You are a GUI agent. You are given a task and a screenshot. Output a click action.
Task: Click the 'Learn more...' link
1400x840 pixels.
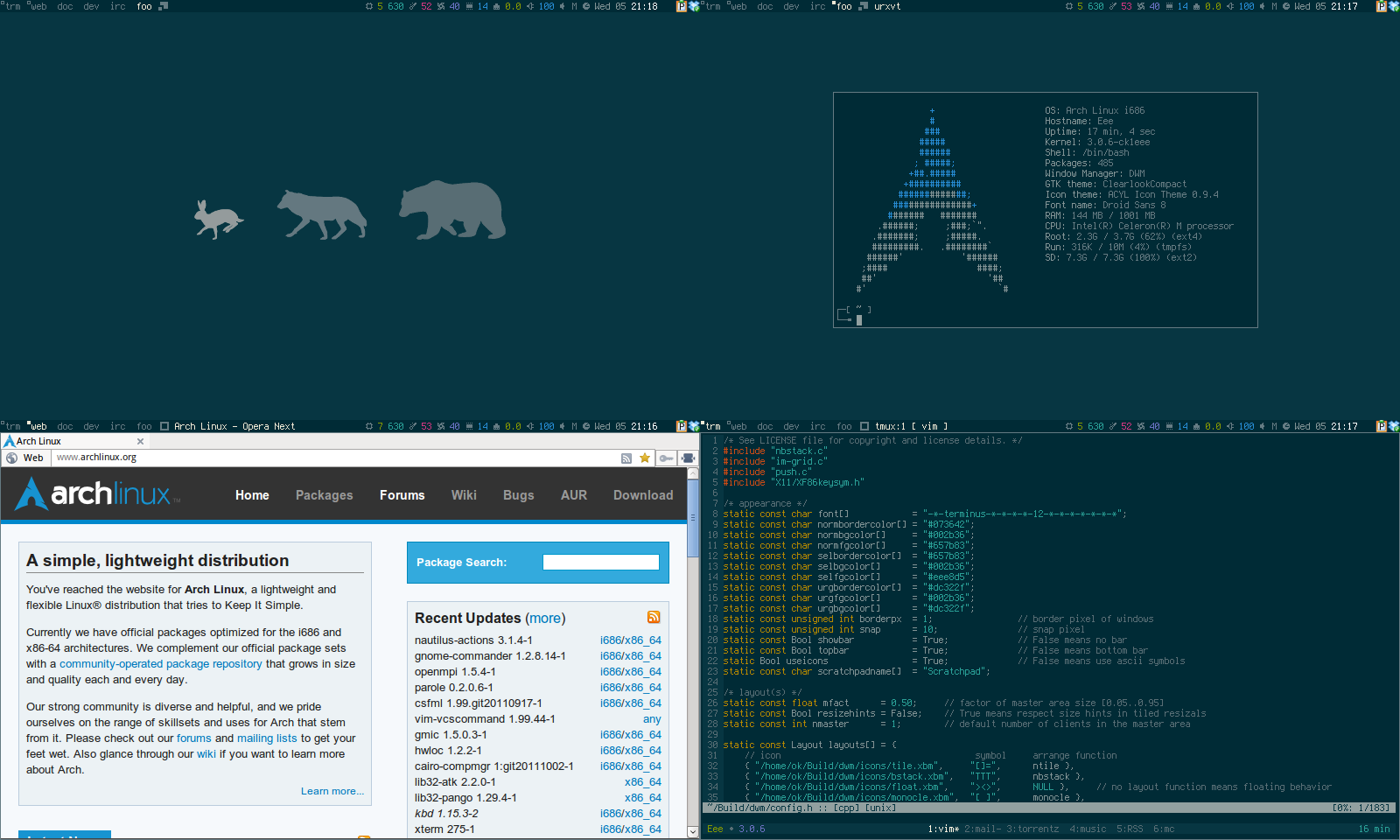click(x=332, y=791)
